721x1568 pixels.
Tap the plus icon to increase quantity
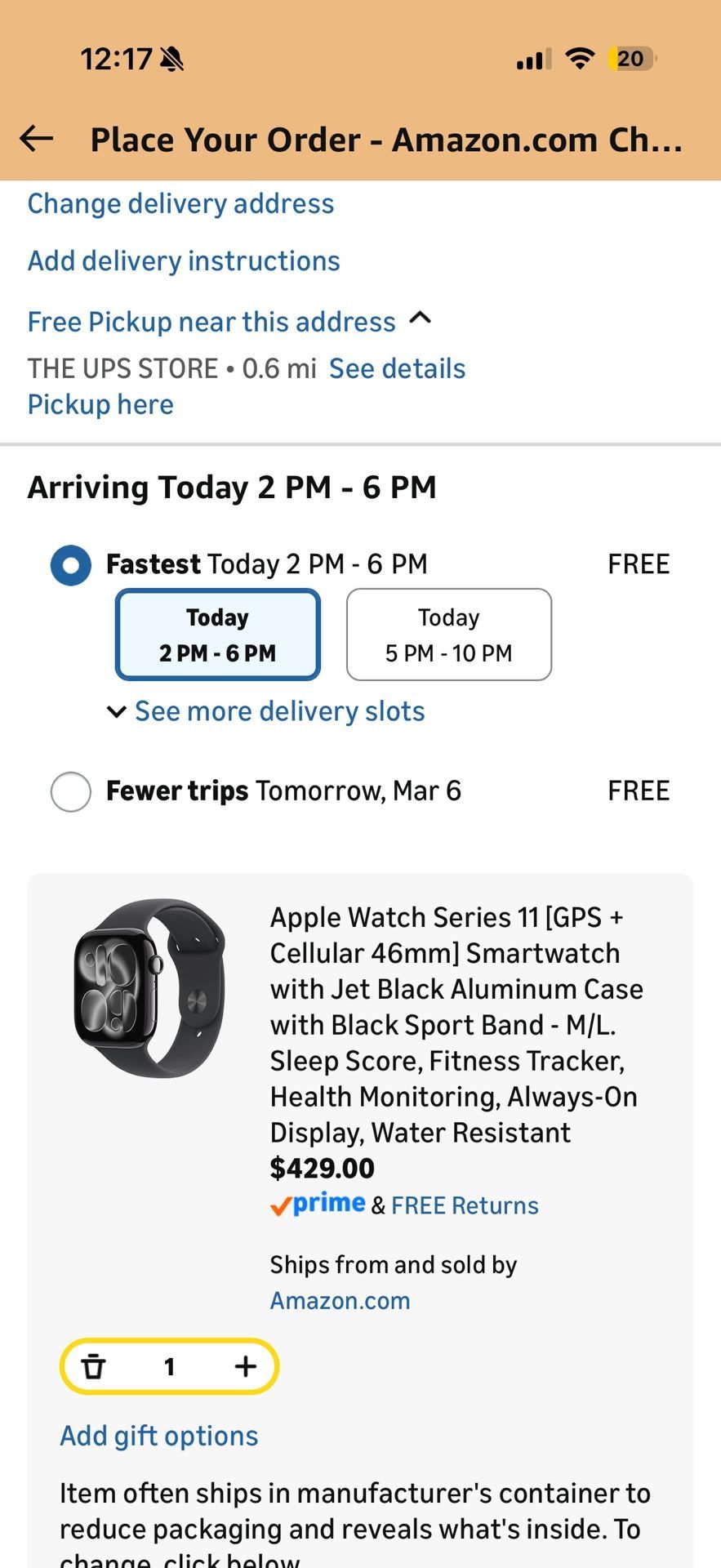245,1366
